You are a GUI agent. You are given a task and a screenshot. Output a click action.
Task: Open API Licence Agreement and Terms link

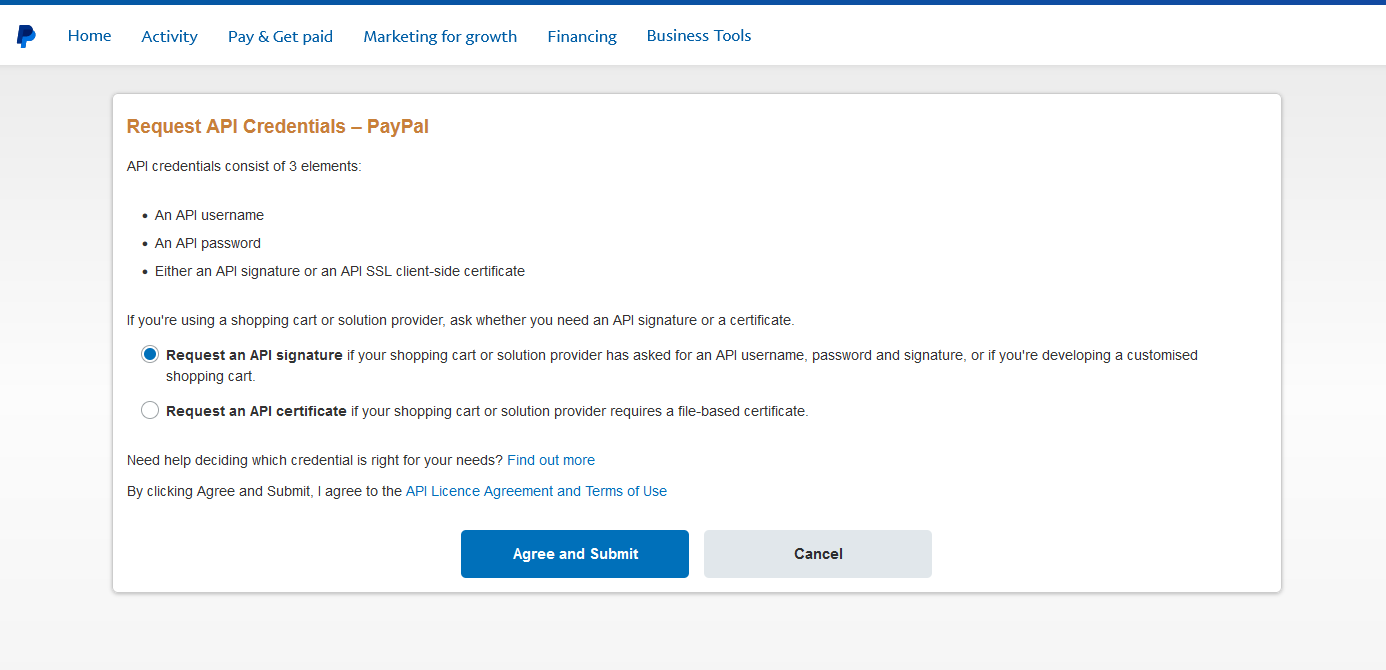tap(536, 491)
